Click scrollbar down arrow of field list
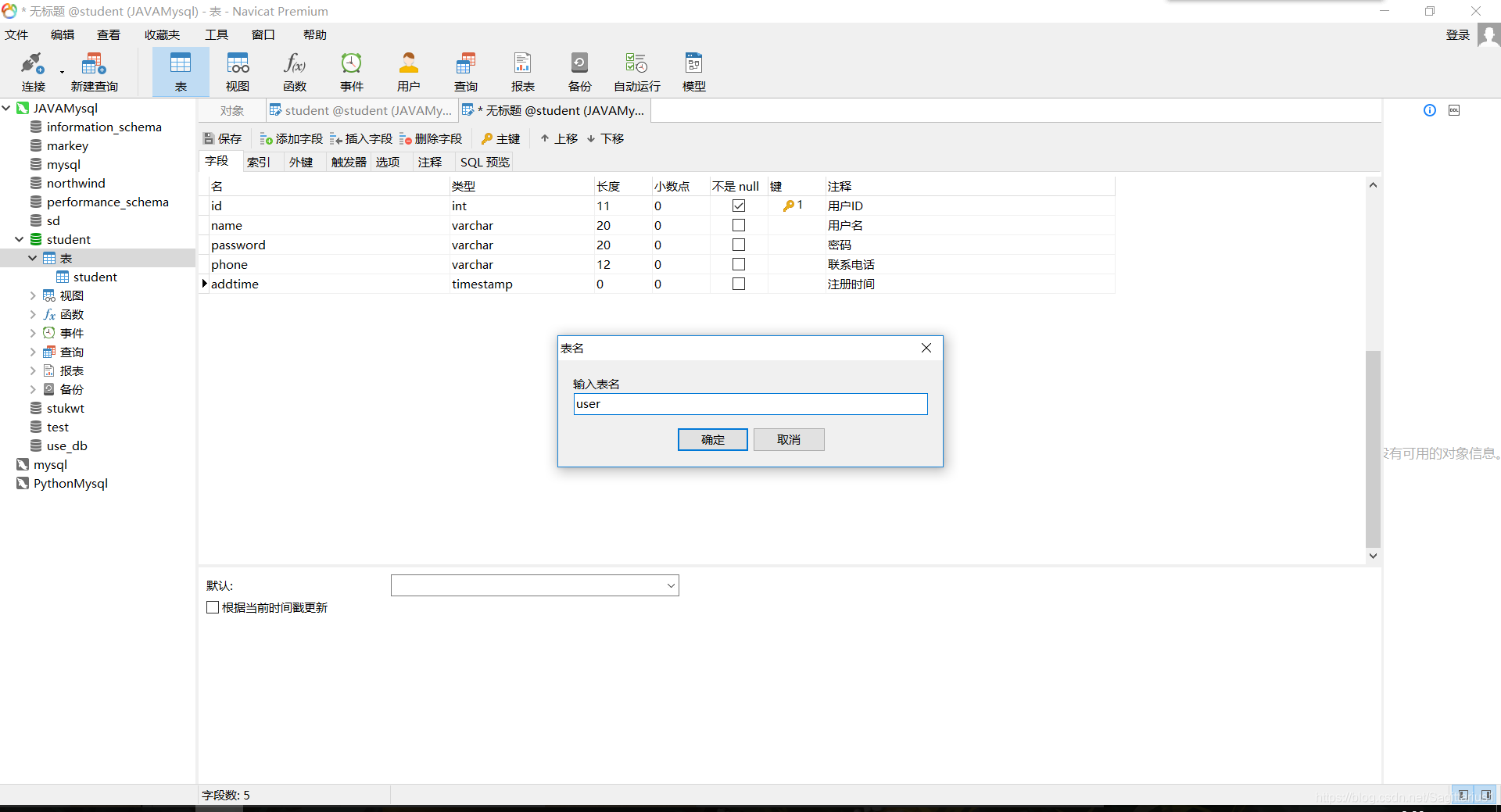 click(1373, 556)
